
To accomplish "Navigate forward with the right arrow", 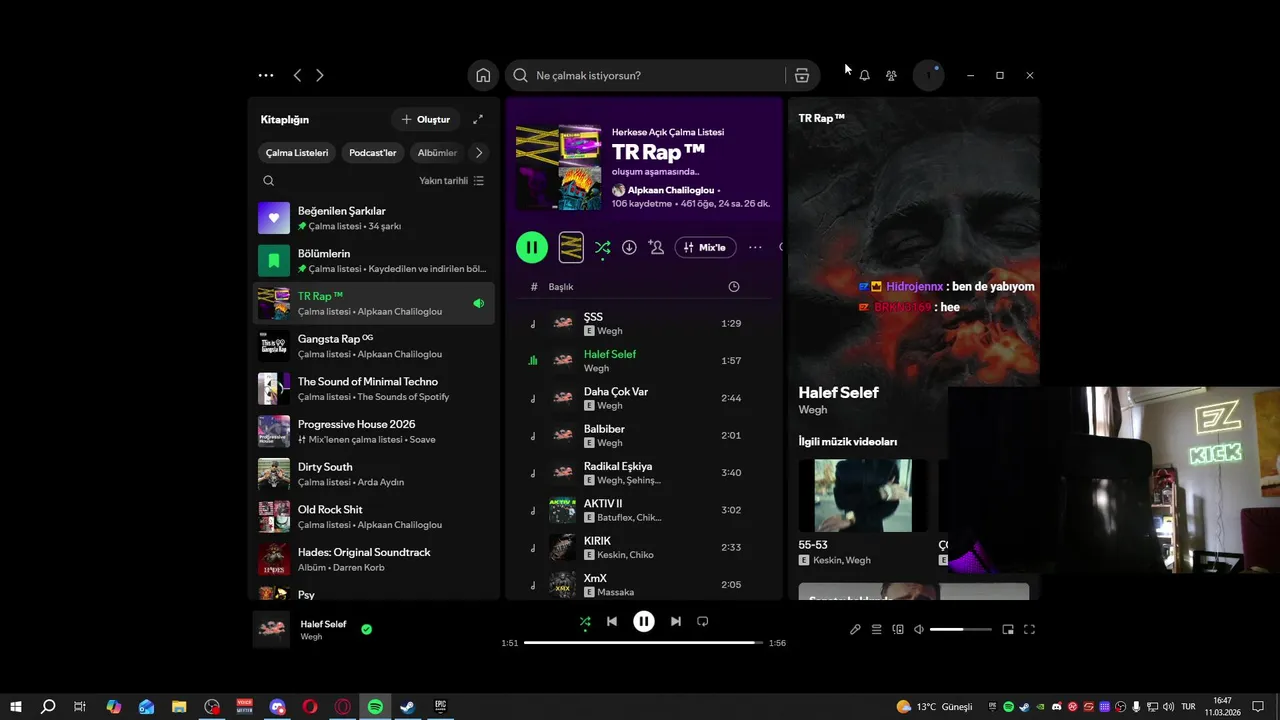I will tap(320, 75).
